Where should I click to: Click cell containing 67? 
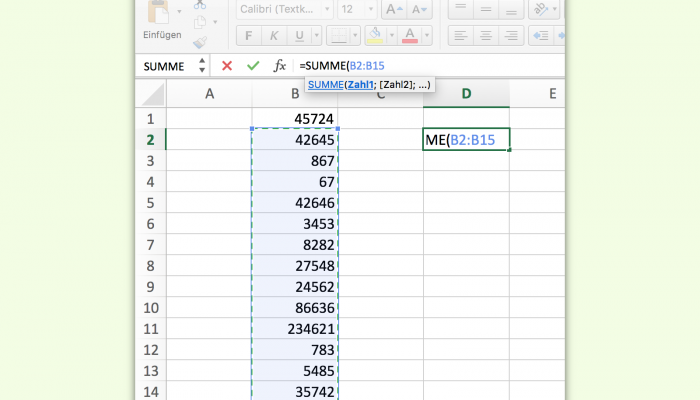coord(295,182)
